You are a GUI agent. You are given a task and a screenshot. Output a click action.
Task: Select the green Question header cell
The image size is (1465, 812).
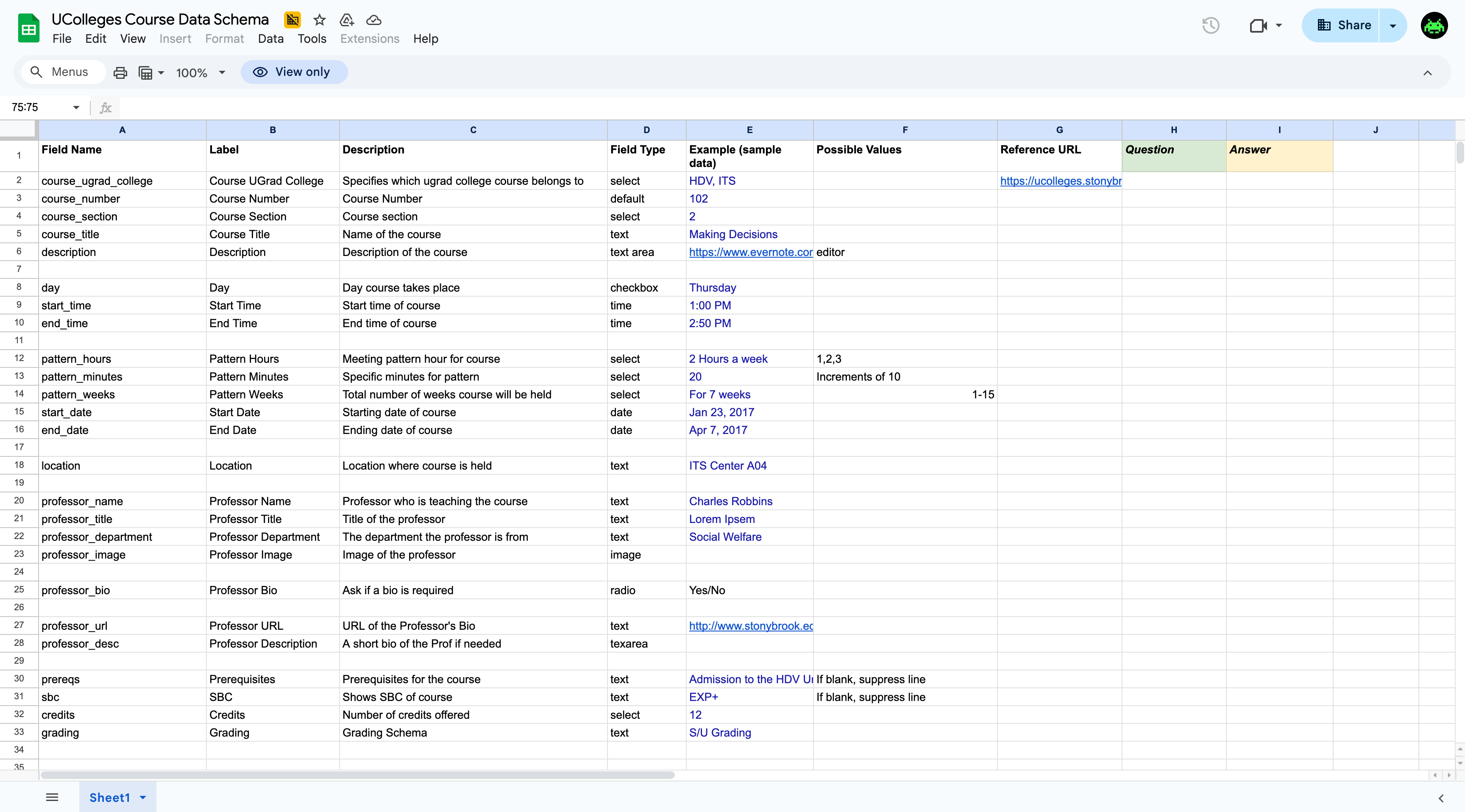tap(1174, 156)
